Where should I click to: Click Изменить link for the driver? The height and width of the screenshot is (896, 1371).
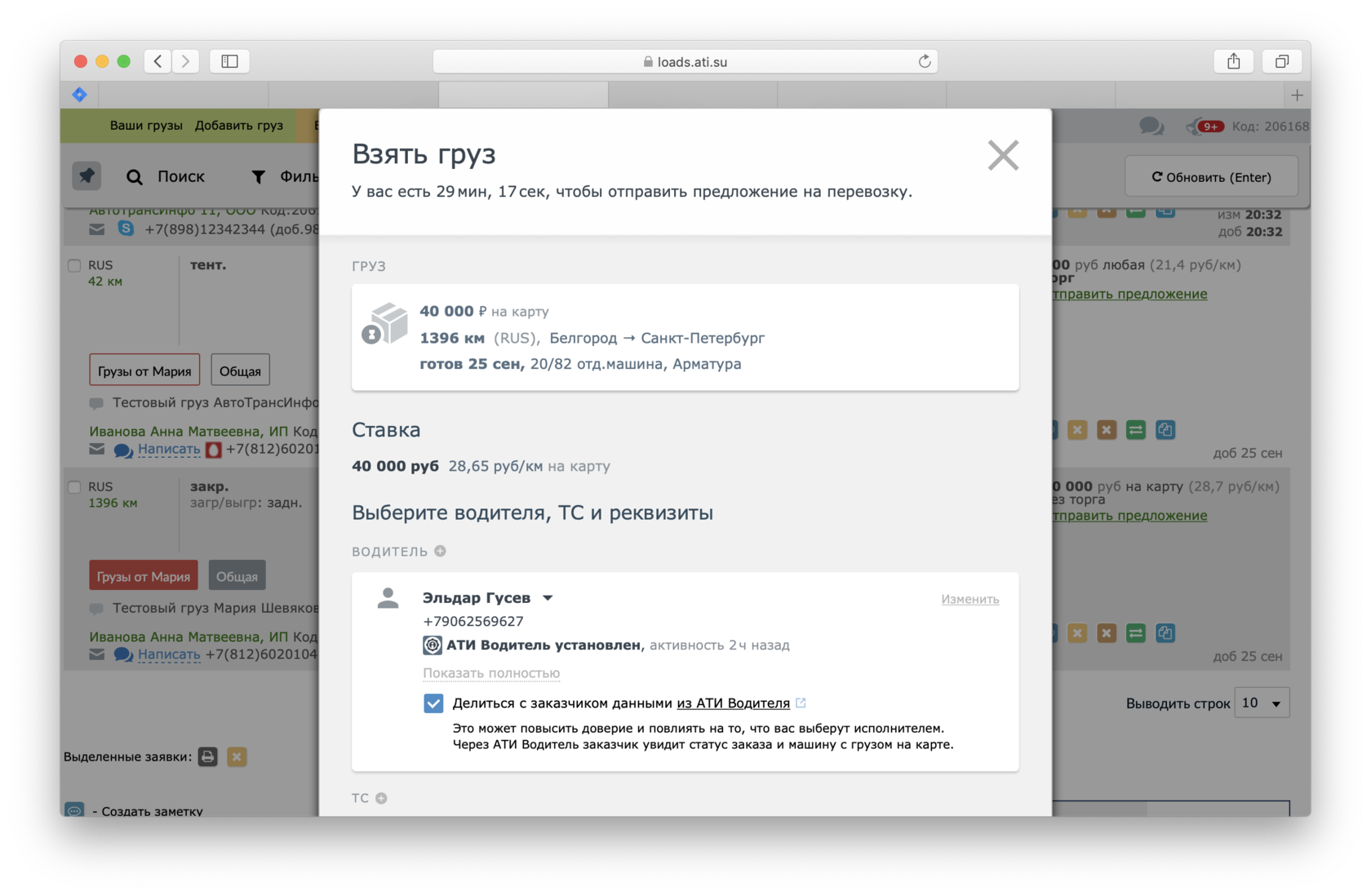(969, 599)
